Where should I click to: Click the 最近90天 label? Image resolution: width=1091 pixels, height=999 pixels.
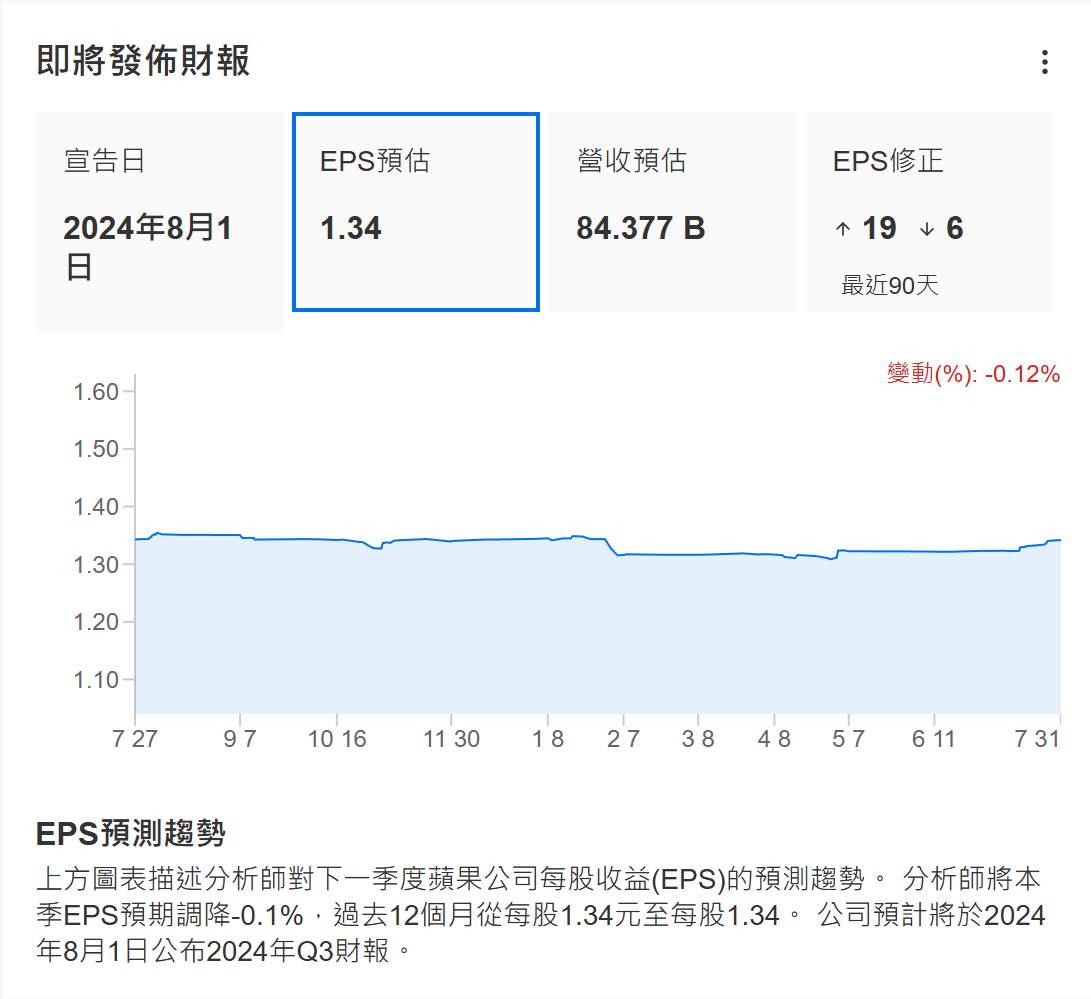tap(890, 286)
